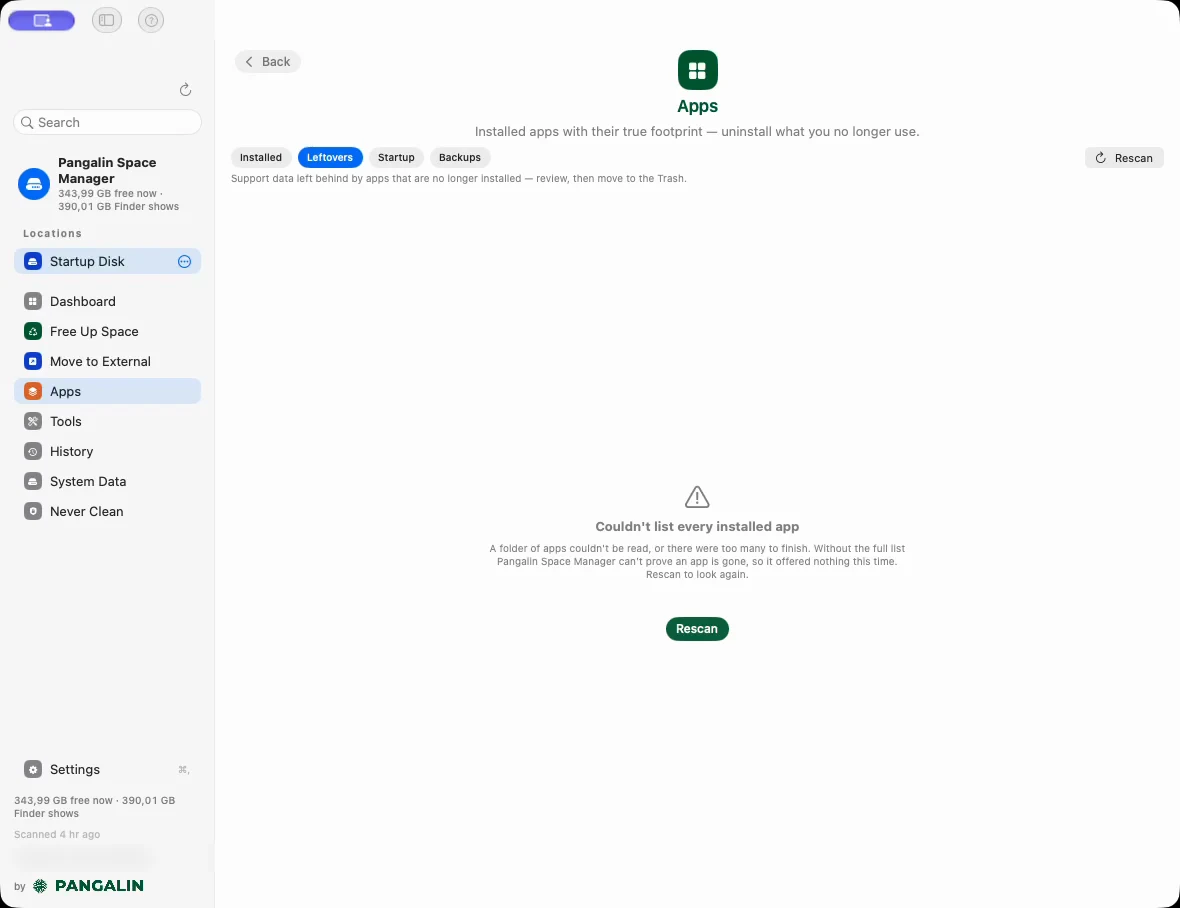
Task: Click the "Scanned 4 hr ago" text
Action: pos(57,834)
